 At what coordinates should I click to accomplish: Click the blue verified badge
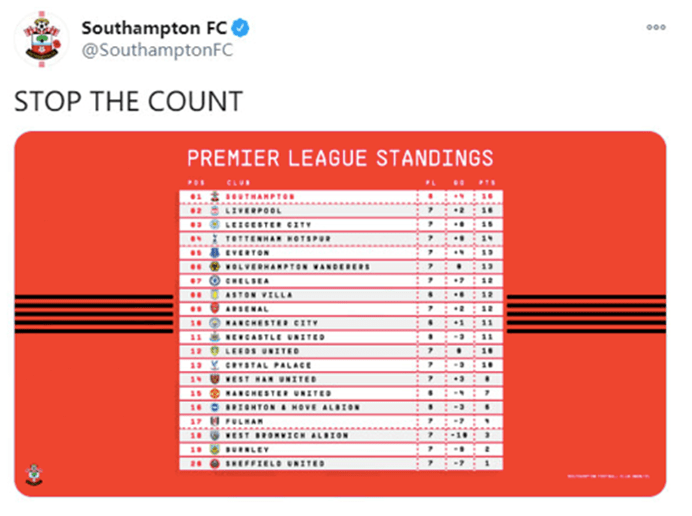[x=241, y=28]
